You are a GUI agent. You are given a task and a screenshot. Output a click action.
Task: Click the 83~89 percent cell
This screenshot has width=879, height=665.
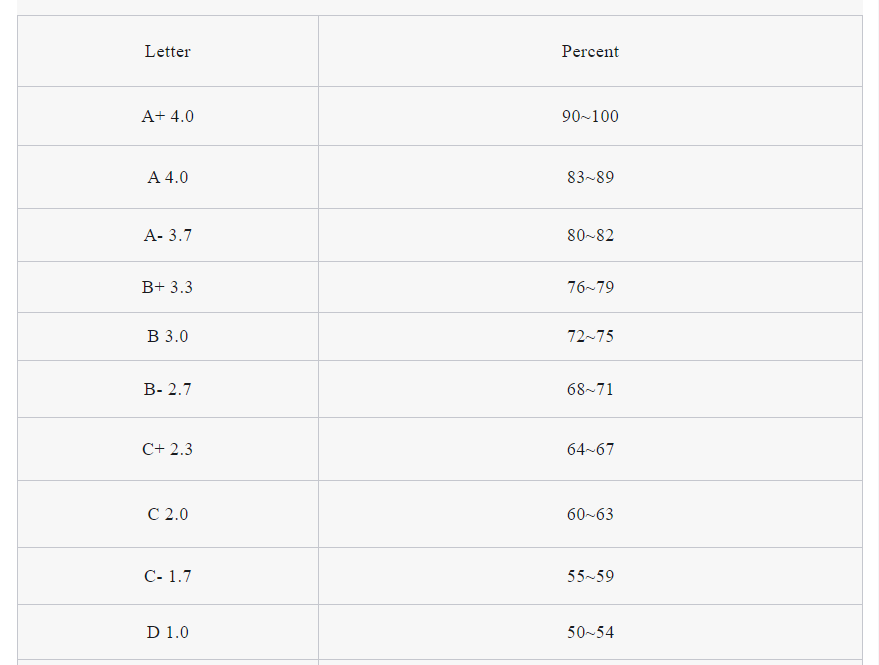point(590,177)
